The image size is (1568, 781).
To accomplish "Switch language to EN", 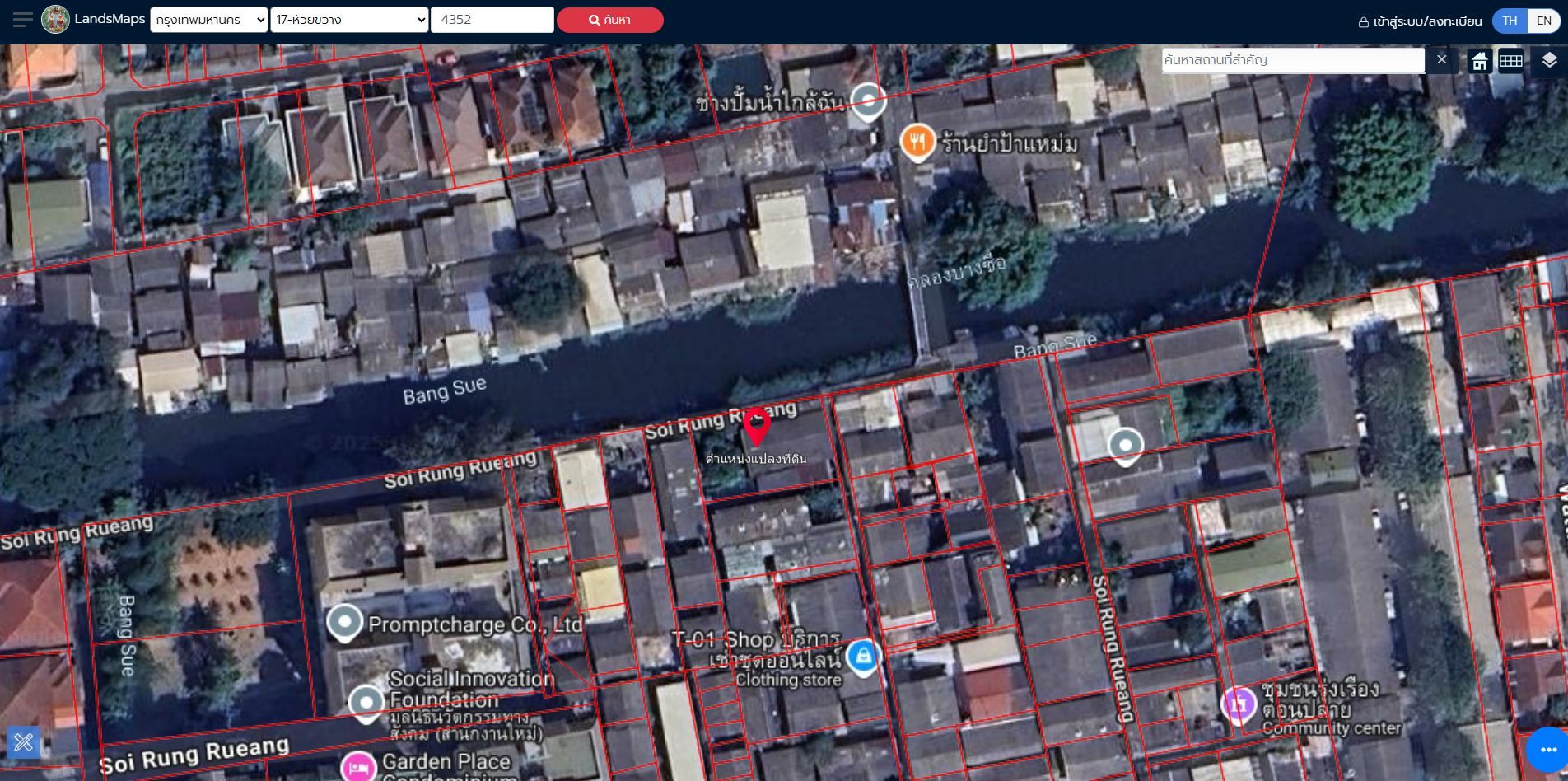I will pyautogui.click(x=1544, y=21).
